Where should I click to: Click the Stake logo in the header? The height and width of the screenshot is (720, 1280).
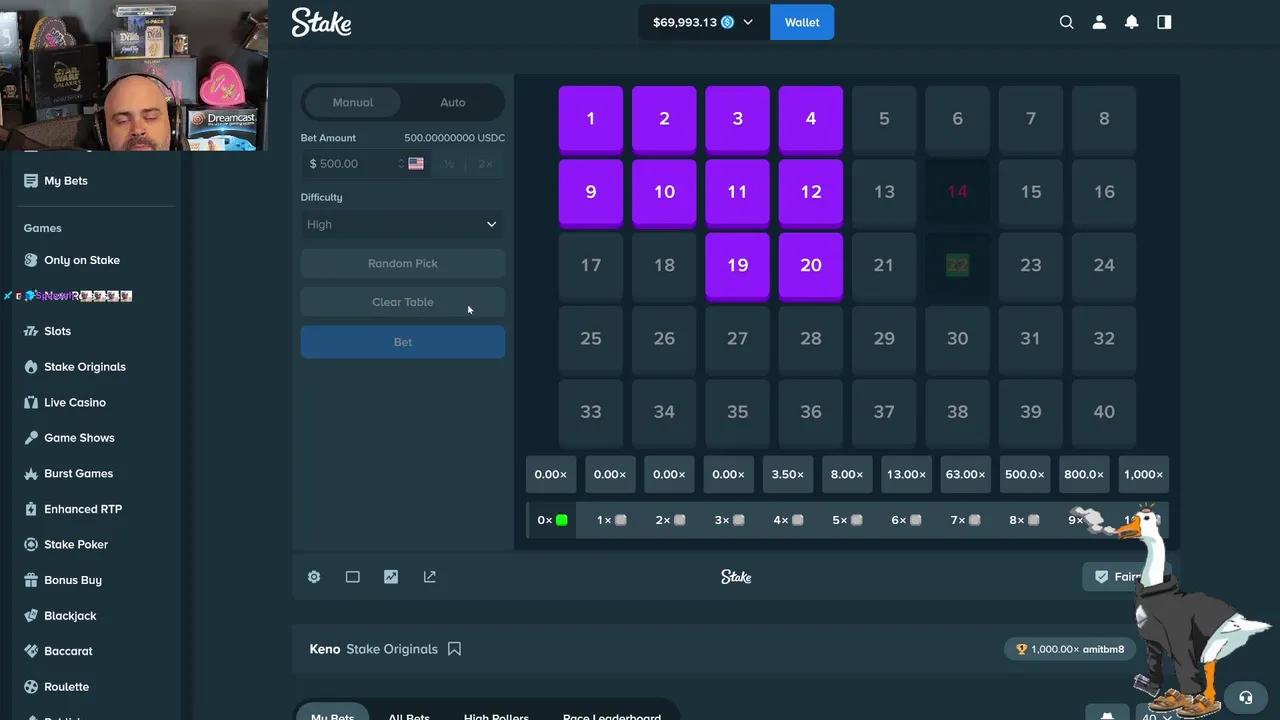[321, 22]
